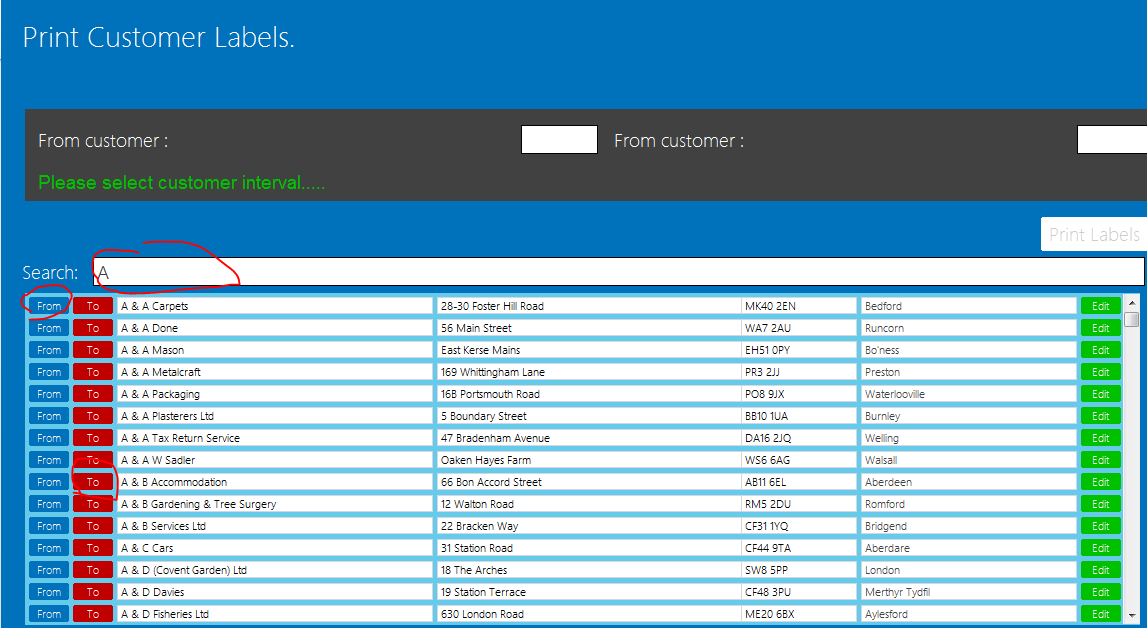This screenshot has height=628, width=1147.
Task: Click To for A & D (Covent Garden) Ltd
Action: tap(93, 570)
